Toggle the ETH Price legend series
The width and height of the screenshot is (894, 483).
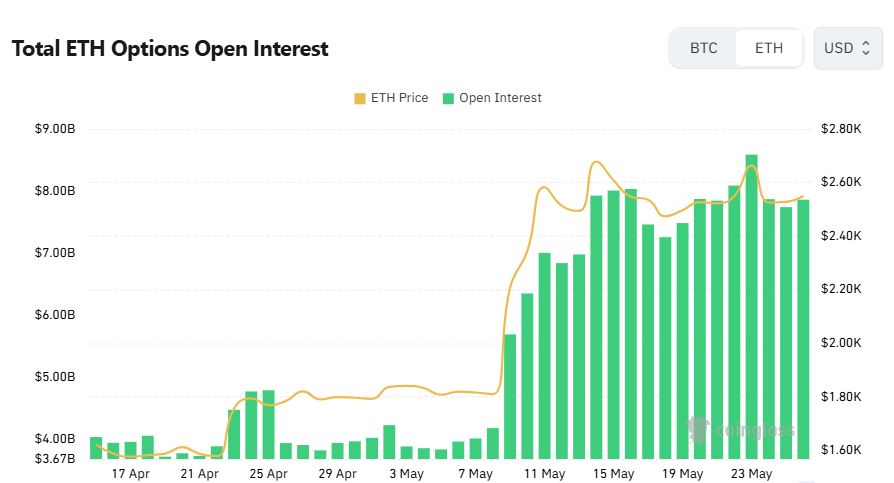391,98
